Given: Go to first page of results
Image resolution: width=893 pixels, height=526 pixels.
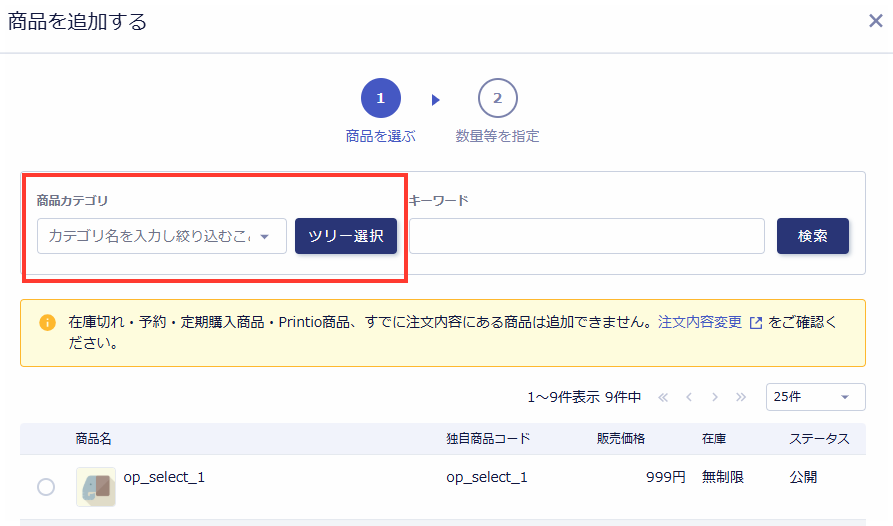Looking at the screenshot, I should (663, 397).
